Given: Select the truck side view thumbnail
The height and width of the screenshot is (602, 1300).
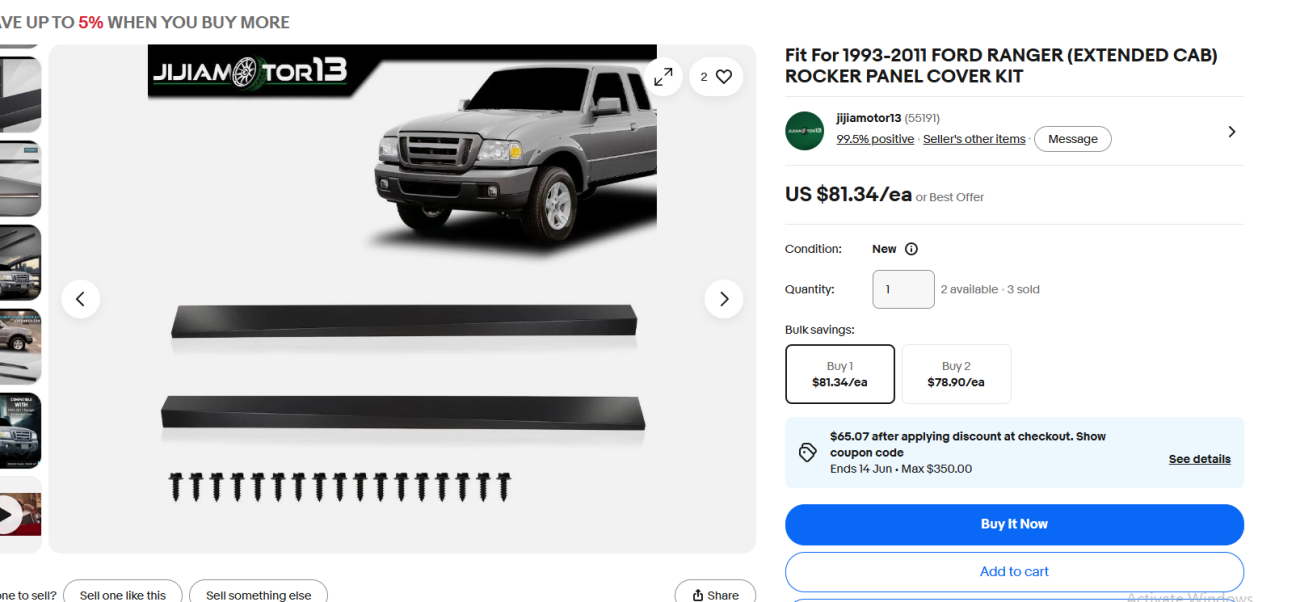Looking at the screenshot, I should [18, 346].
